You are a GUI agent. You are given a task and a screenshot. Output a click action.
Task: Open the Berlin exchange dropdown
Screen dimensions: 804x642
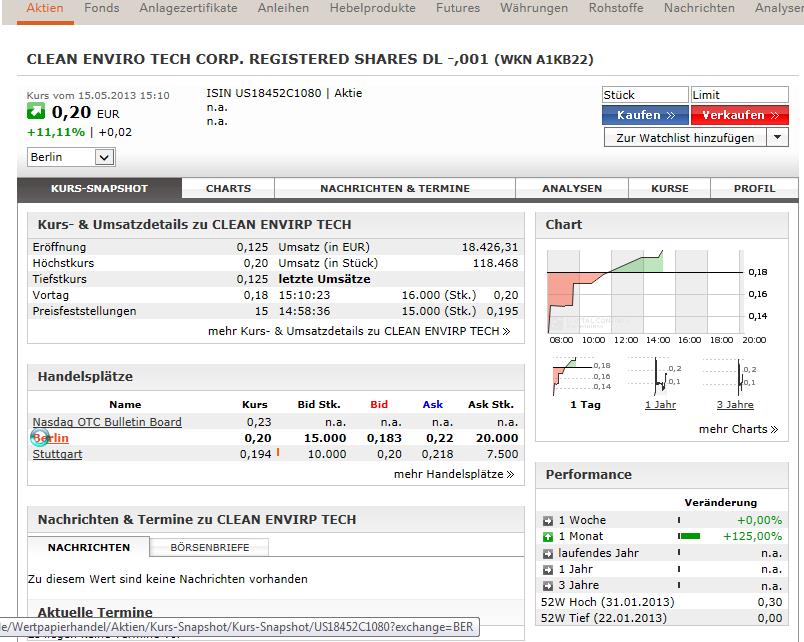pyautogui.click(x=104, y=157)
